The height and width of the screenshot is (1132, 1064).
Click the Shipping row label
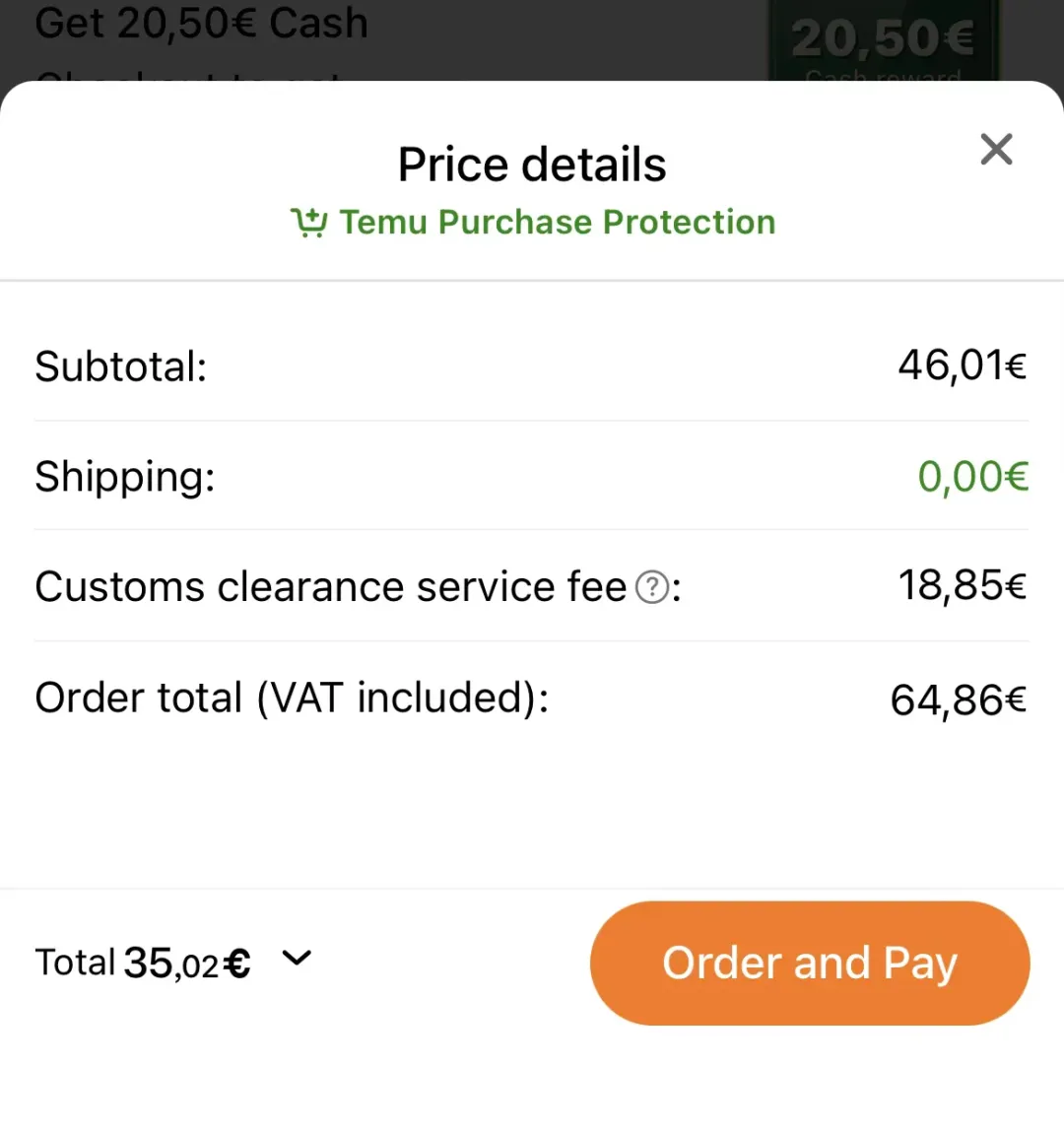[x=125, y=477]
